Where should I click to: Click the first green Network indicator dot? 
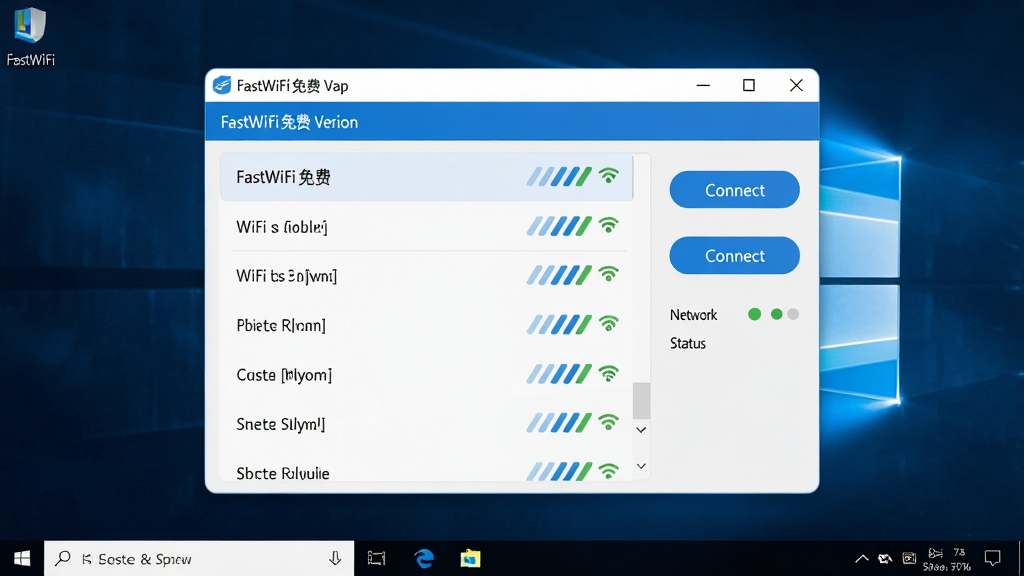pyautogui.click(x=754, y=314)
